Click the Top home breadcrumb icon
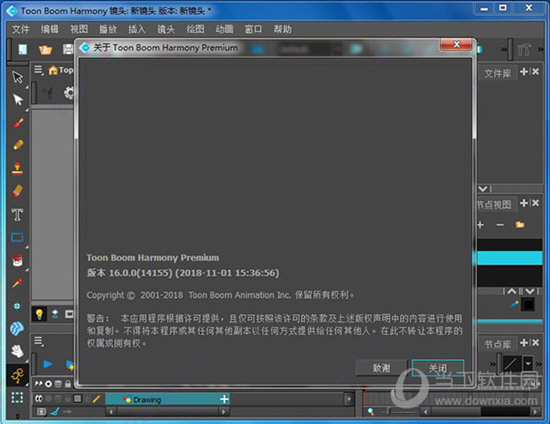The height and width of the screenshot is (424, 550). click(53, 70)
